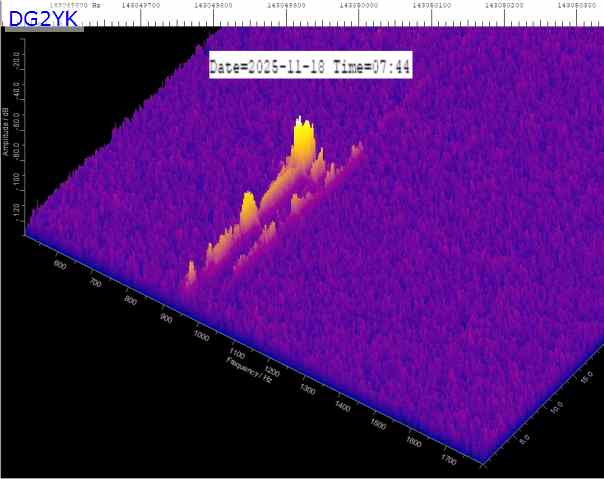Select the 600 Hz frequency axis label
The height and width of the screenshot is (479, 604).
pyautogui.click(x=58, y=266)
